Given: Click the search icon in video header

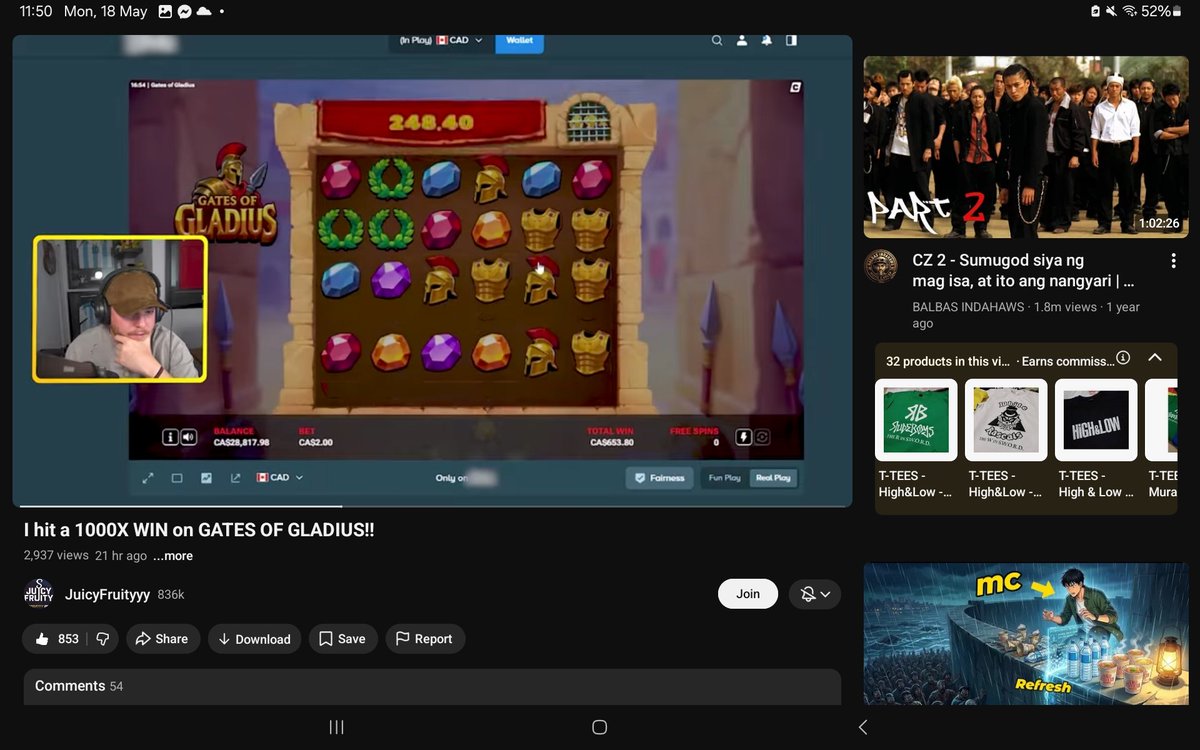Looking at the screenshot, I should 717,41.
